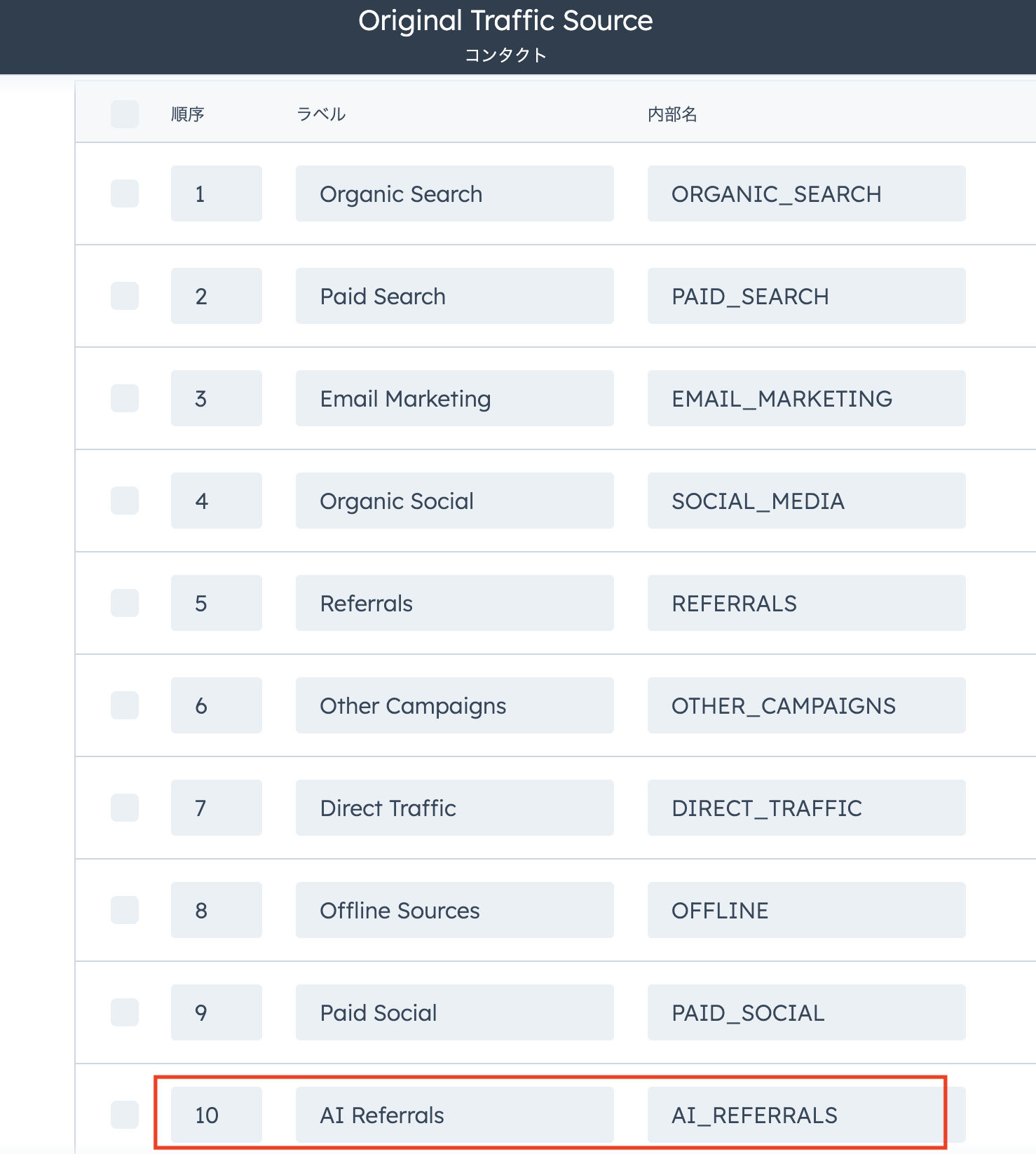Focus the Email Marketing label field

click(455, 398)
